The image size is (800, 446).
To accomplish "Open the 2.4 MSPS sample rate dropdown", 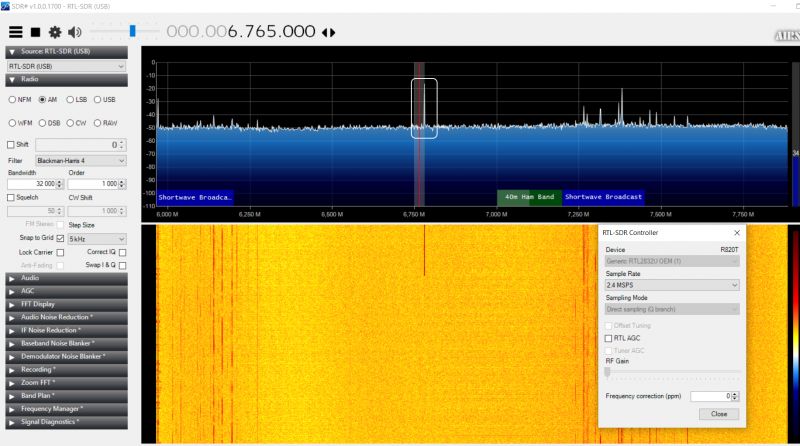I will (672, 285).
